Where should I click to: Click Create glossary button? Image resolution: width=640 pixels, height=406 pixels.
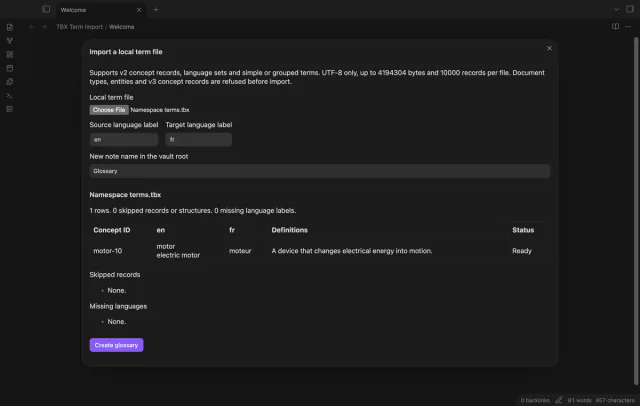(x=116, y=345)
